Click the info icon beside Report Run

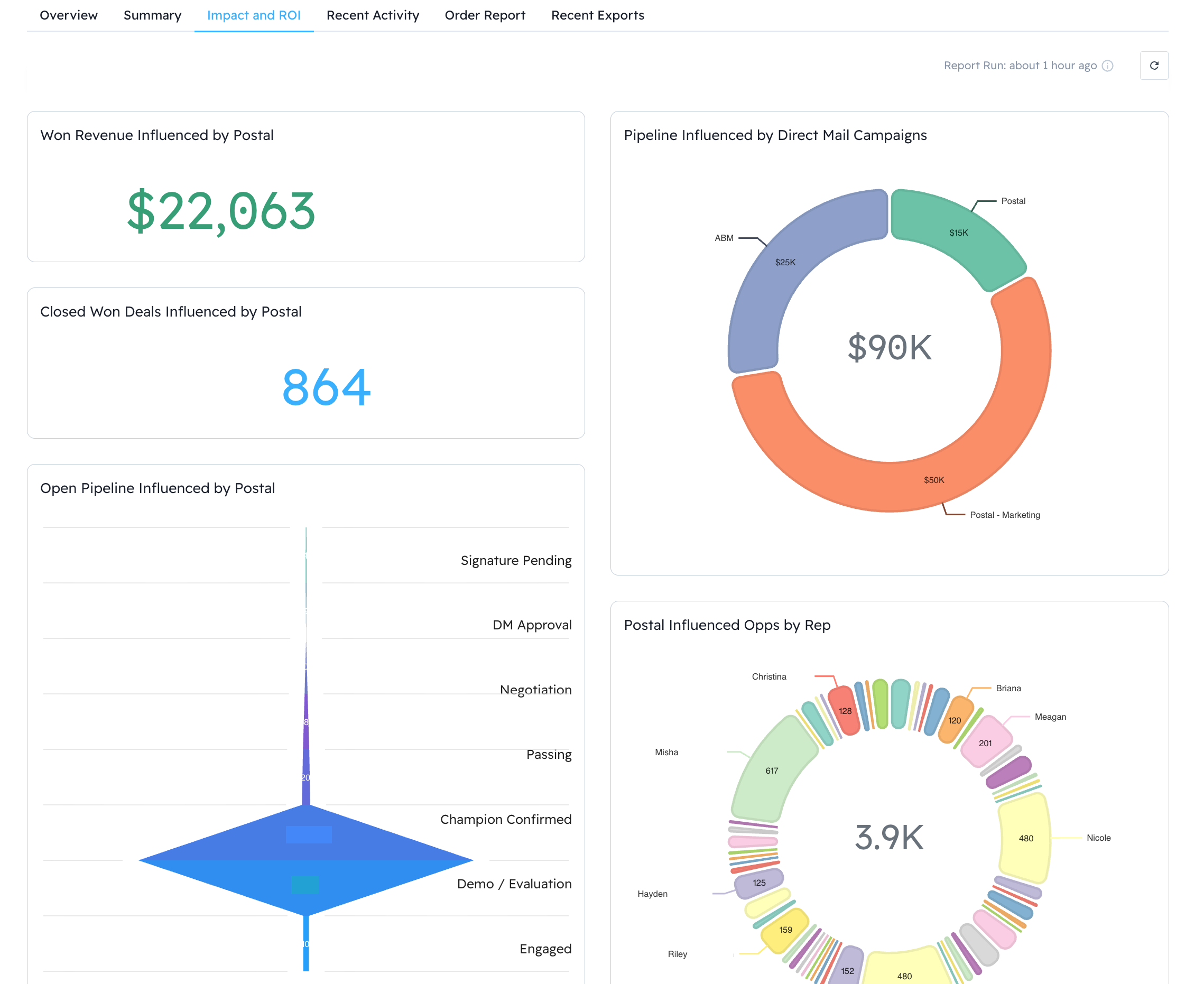click(1107, 66)
